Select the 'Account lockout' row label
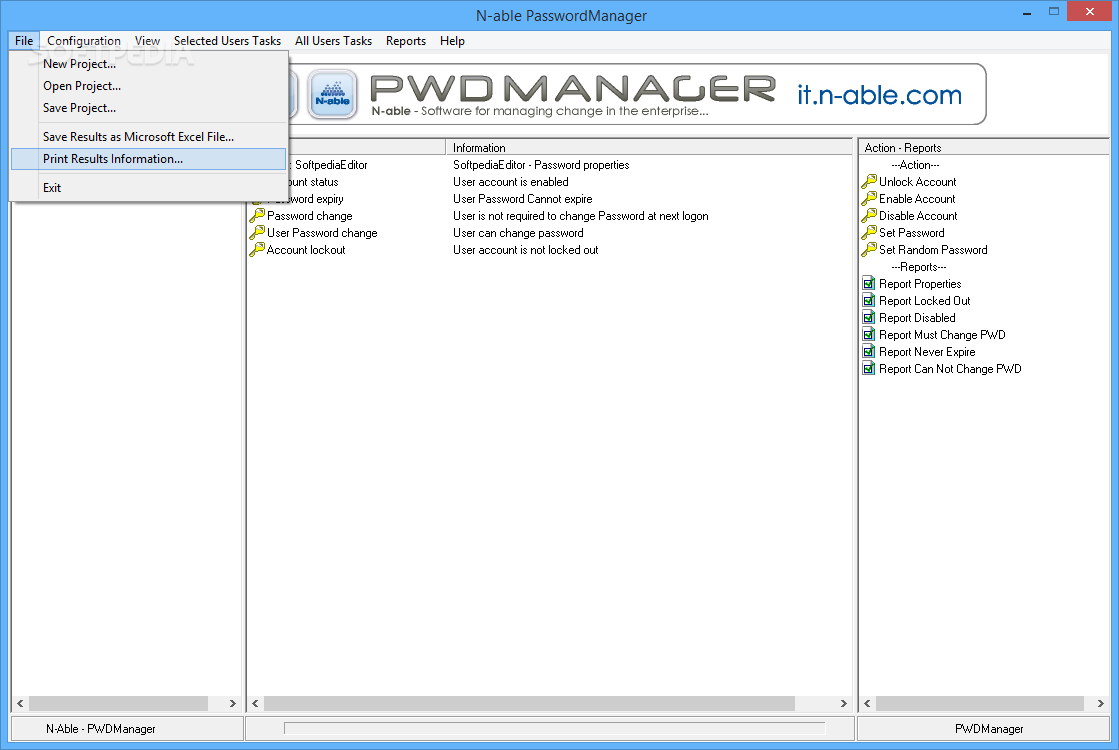1119x750 pixels. (x=306, y=250)
